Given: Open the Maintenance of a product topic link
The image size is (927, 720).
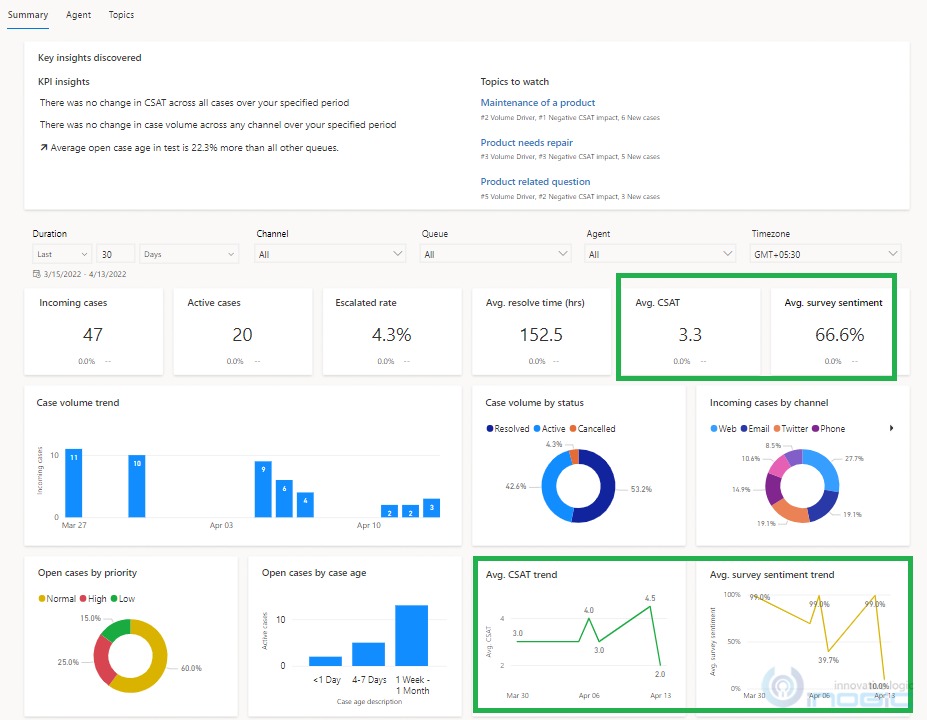Looking at the screenshot, I should pos(539,102).
